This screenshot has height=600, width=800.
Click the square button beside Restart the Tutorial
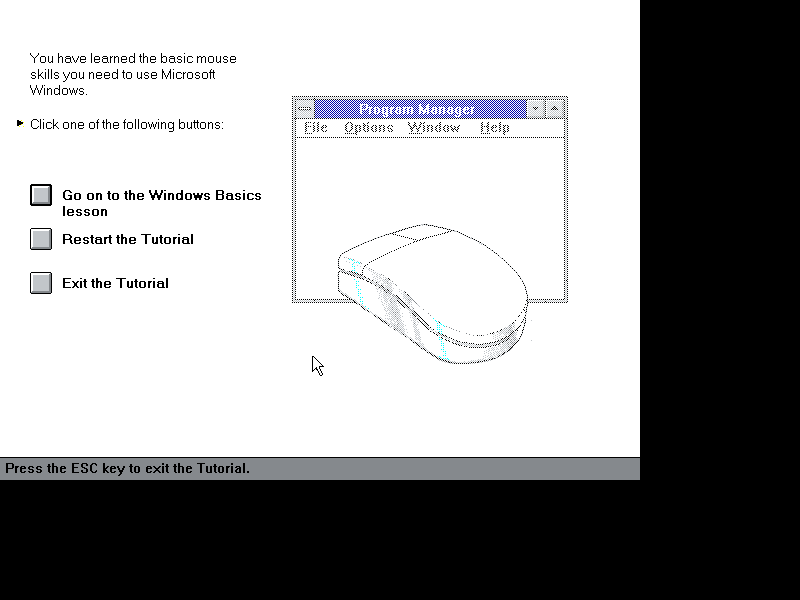coord(40,239)
